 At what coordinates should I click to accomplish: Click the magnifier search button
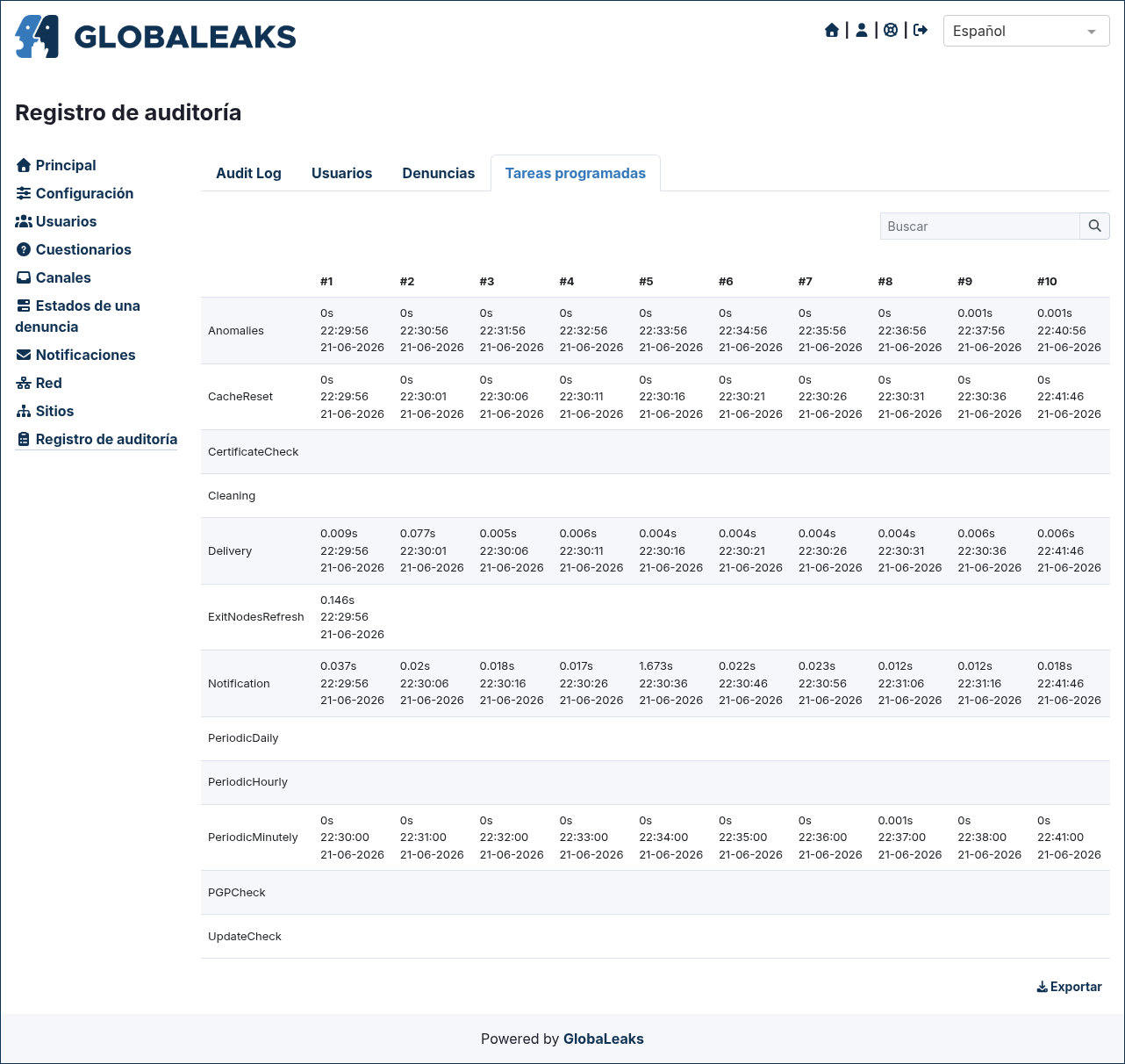tap(1094, 226)
